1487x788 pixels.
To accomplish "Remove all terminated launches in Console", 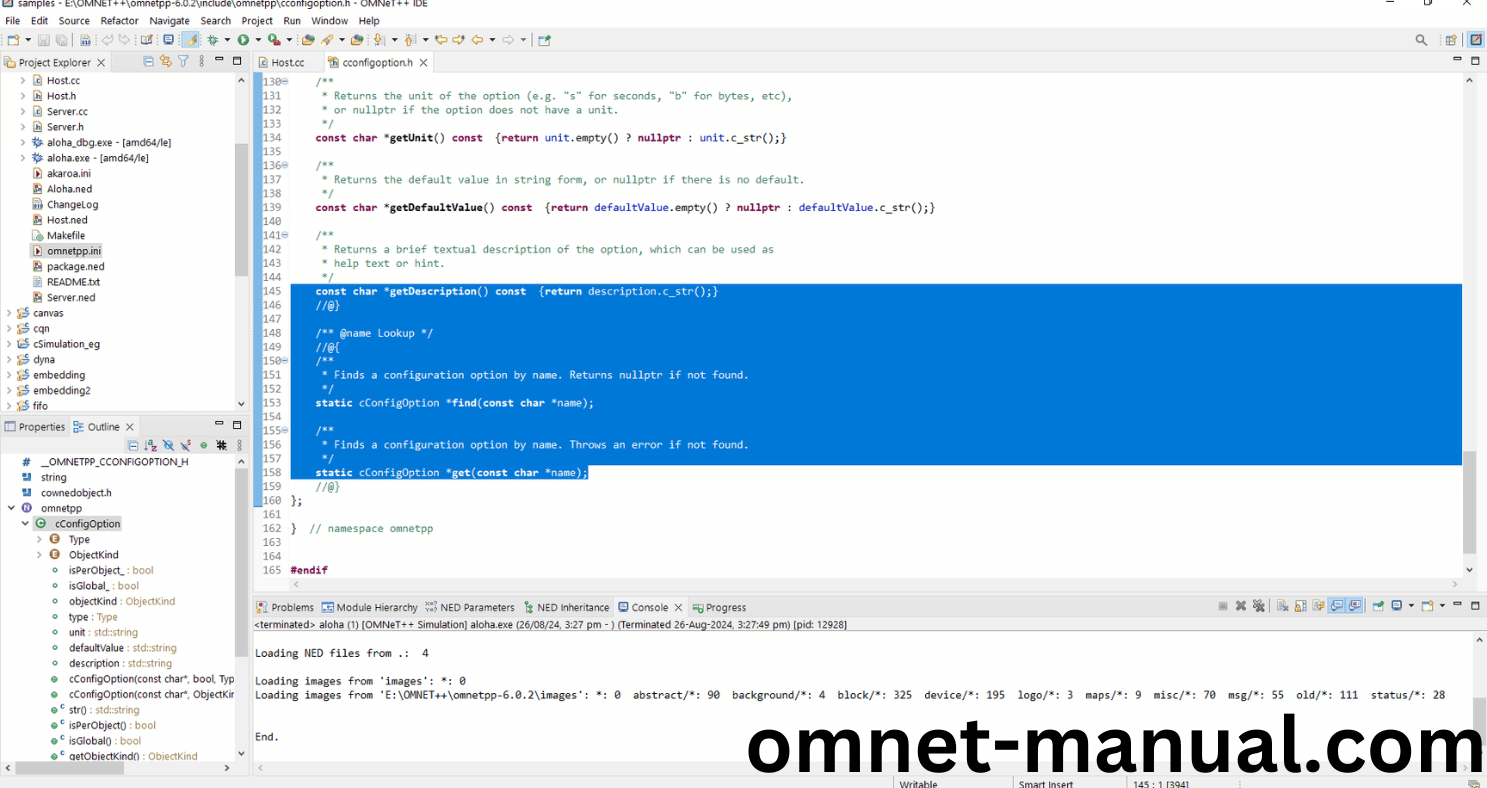I will click(x=1258, y=606).
